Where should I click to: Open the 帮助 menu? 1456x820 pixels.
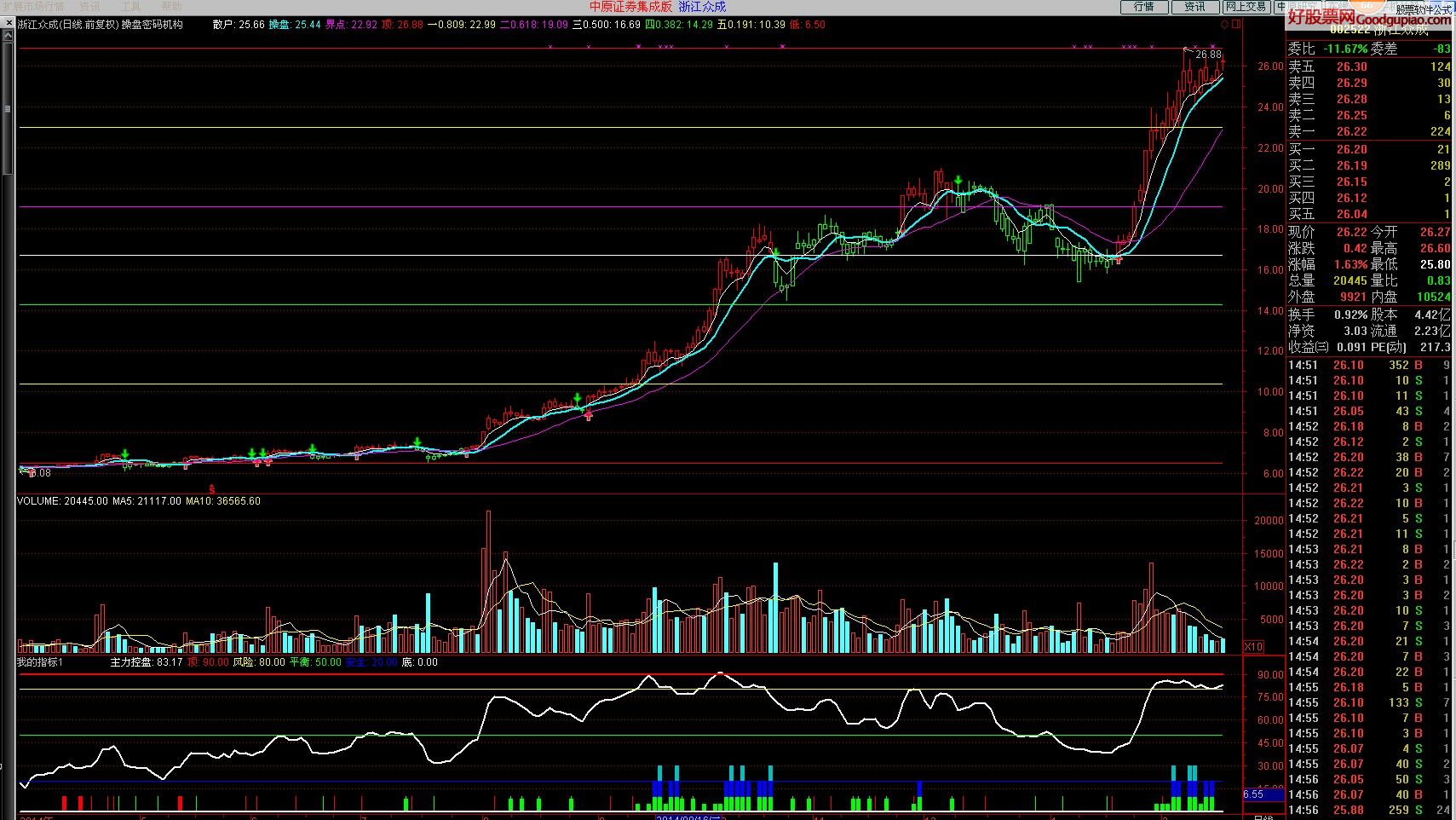click(x=171, y=6)
